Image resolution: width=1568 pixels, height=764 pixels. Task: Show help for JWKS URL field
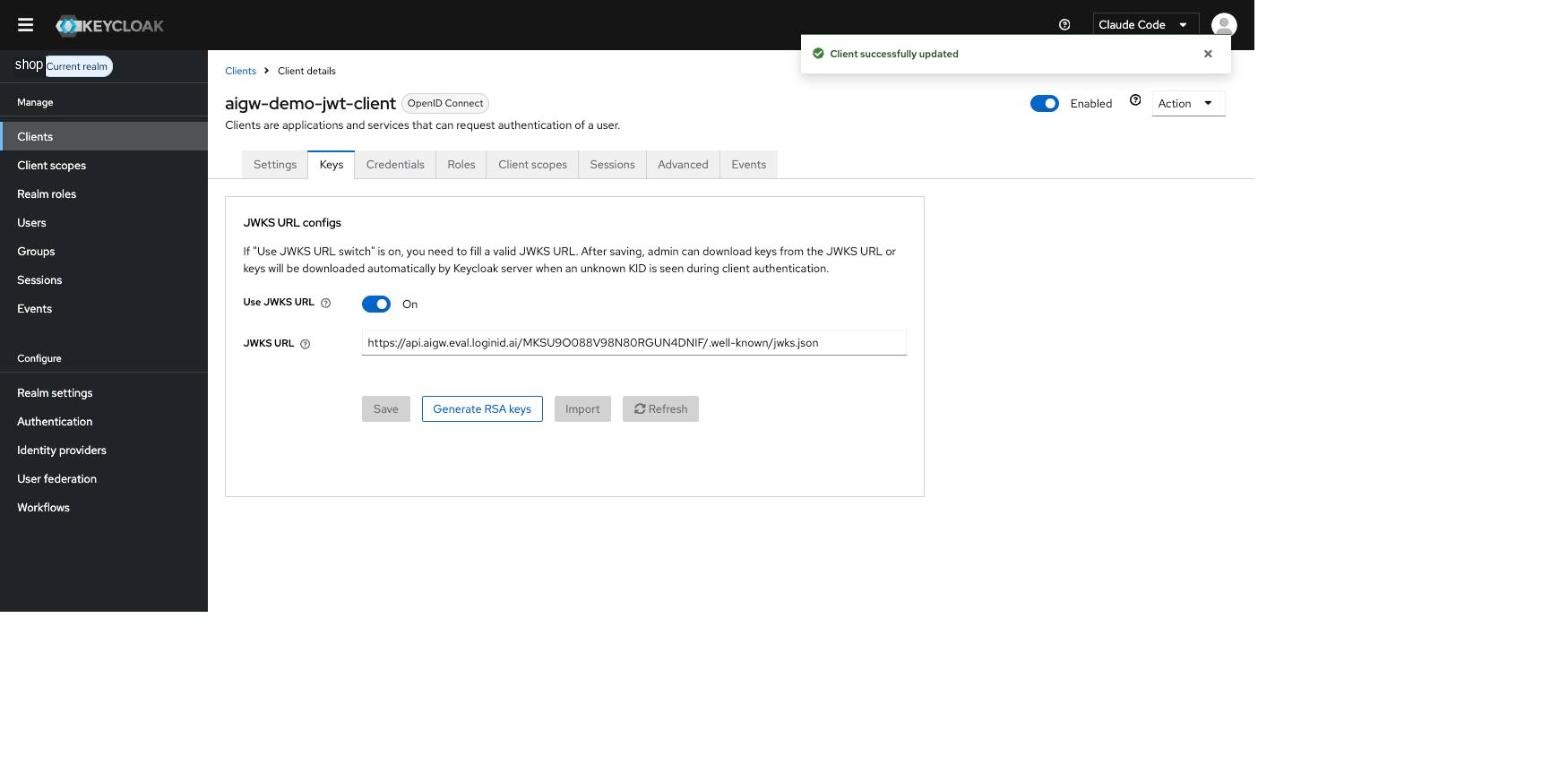[x=305, y=344]
